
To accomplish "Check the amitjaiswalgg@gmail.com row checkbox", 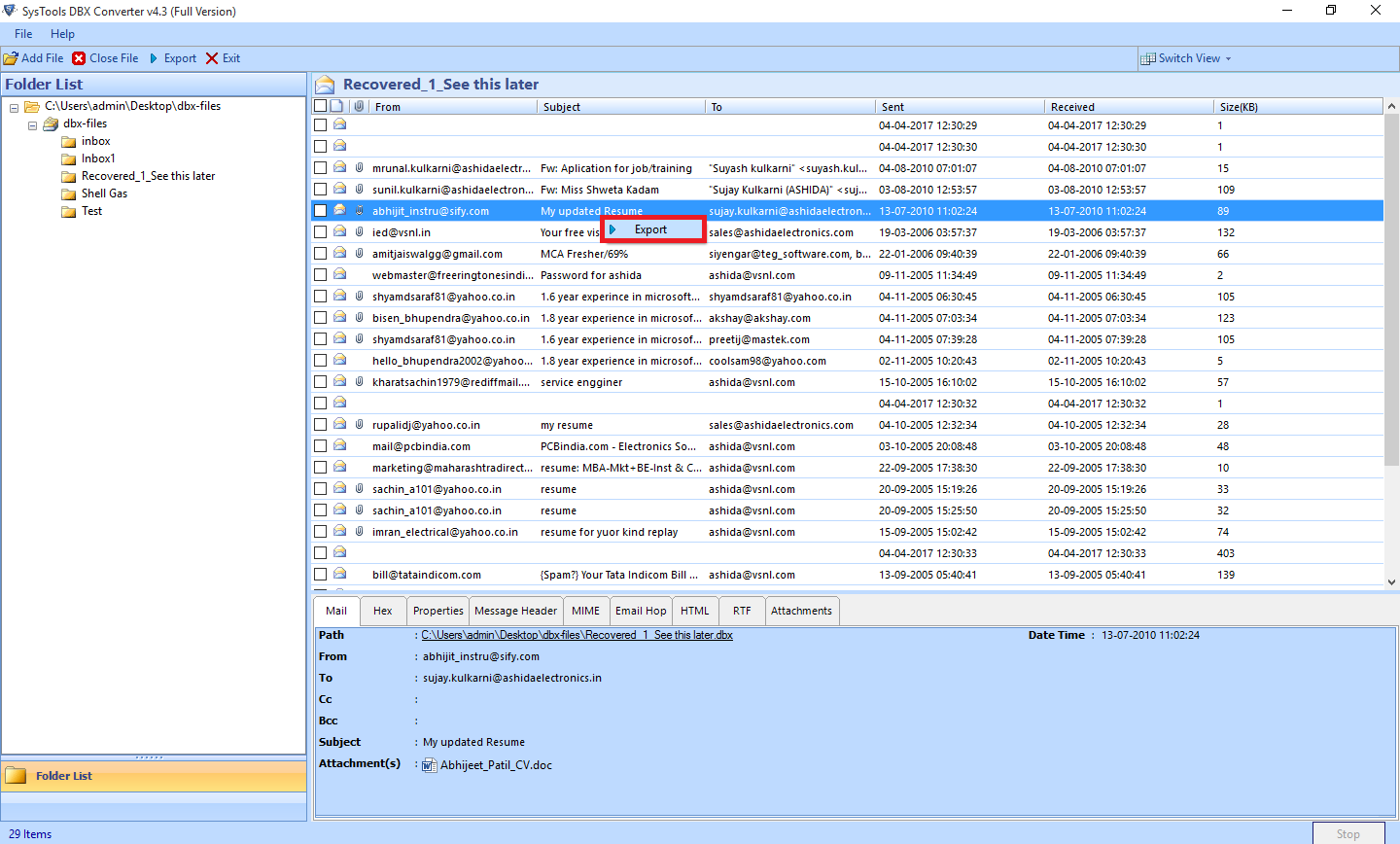I will [320, 254].
